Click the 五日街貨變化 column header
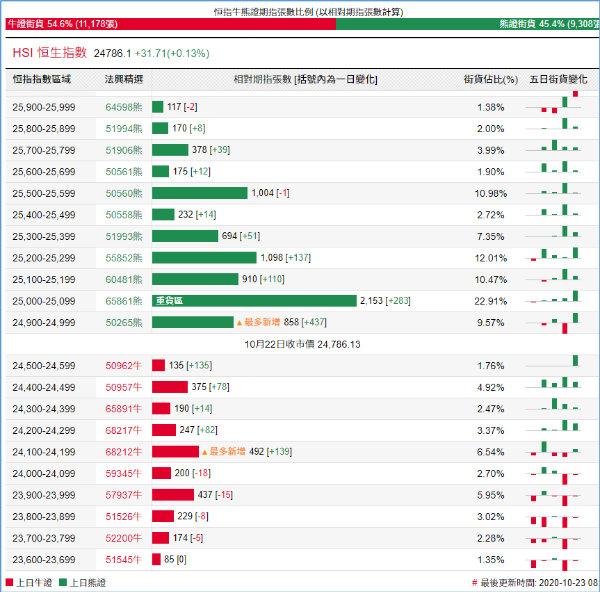This screenshot has width=600, height=592. coord(558,79)
